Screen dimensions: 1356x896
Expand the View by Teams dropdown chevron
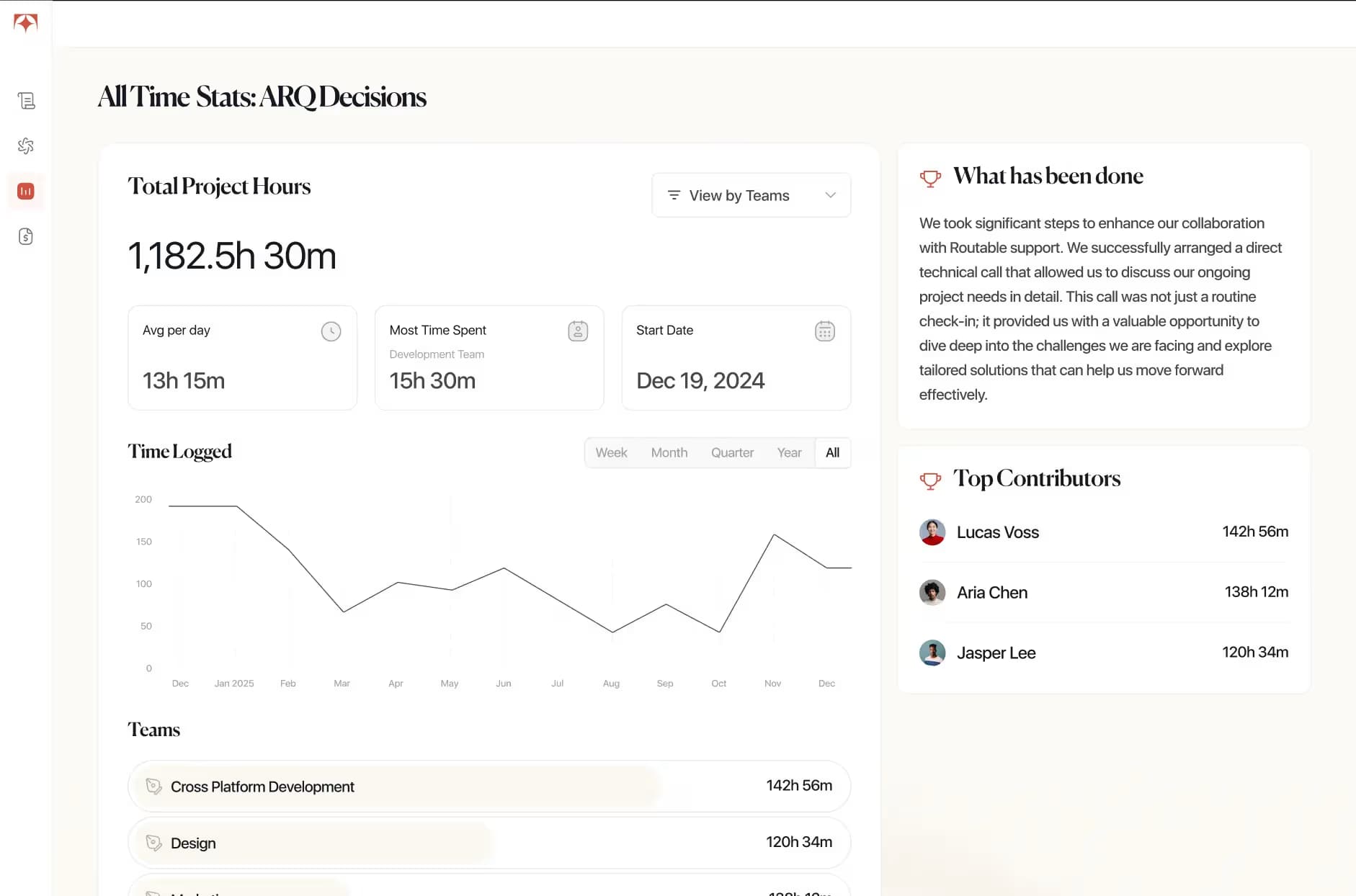pos(831,195)
